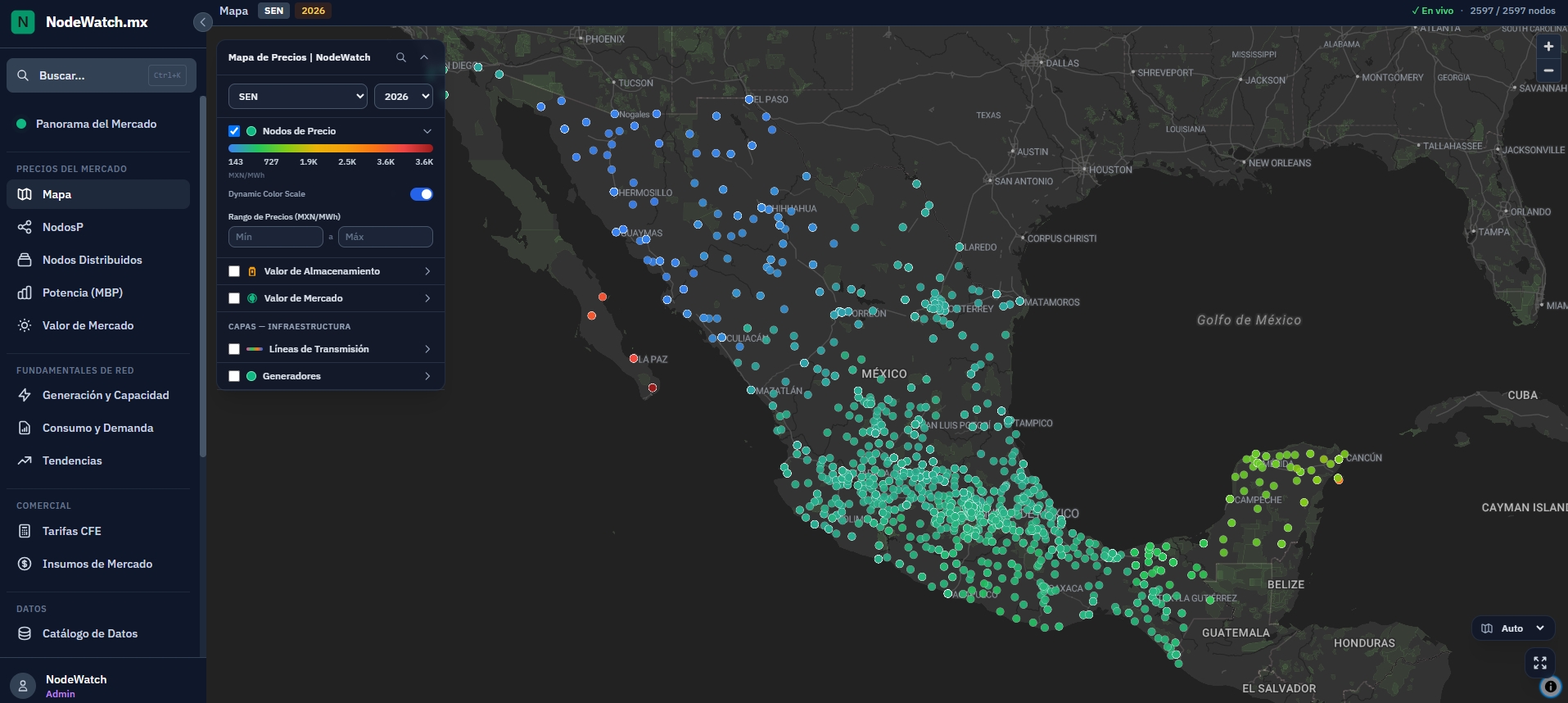The height and width of the screenshot is (703, 1568).
Task: Expand Generadores layer arrow
Action: [427, 376]
